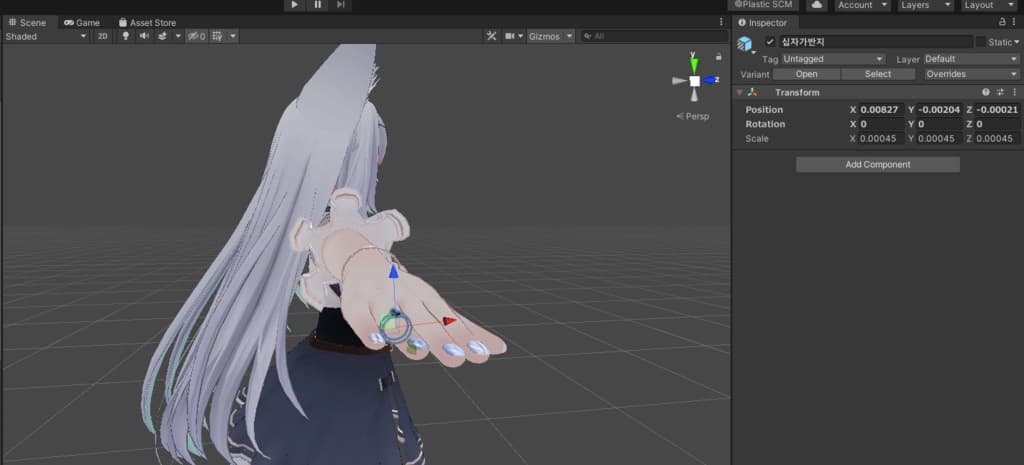Uncheck the GameObject active checkbox

(770, 42)
